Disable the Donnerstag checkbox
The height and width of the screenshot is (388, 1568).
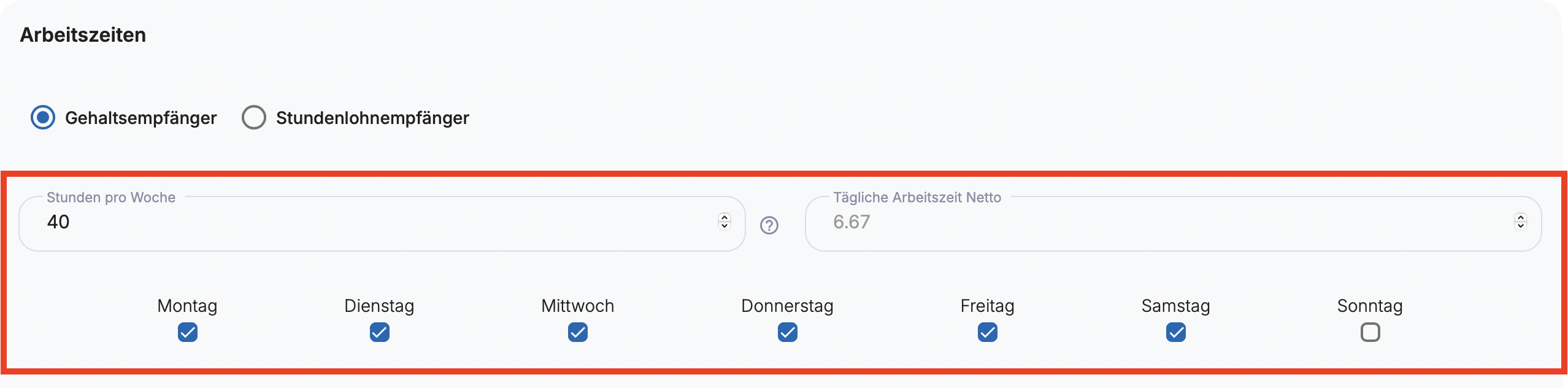click(x=788, y=332)
